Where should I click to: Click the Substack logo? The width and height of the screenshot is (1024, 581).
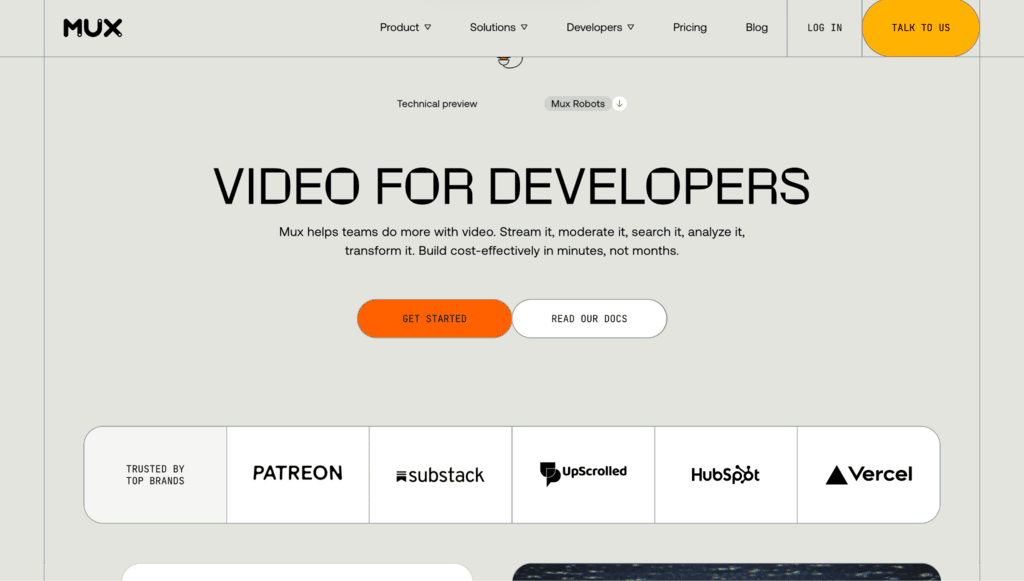(440, 475)
